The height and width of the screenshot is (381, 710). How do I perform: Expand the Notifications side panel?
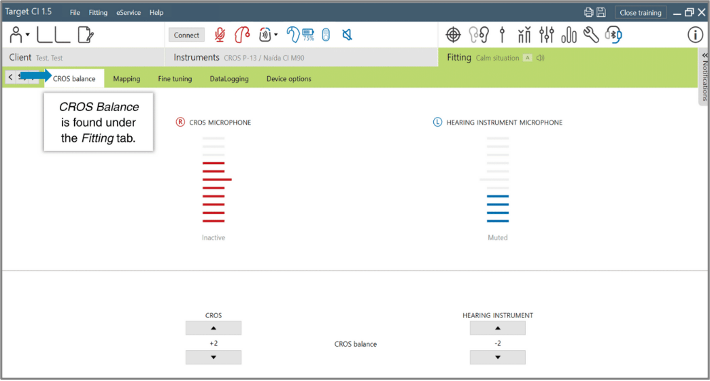(x=705, y=77)
